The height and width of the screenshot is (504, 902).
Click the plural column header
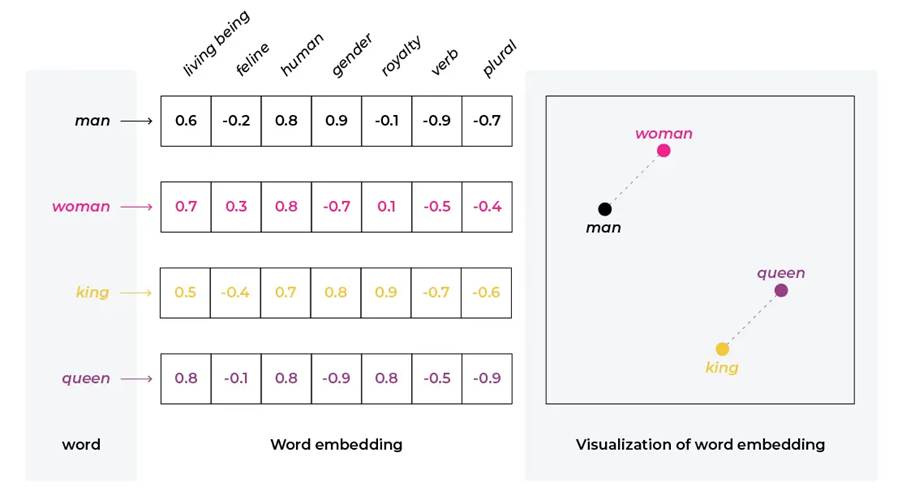click(x=499, y=59)
